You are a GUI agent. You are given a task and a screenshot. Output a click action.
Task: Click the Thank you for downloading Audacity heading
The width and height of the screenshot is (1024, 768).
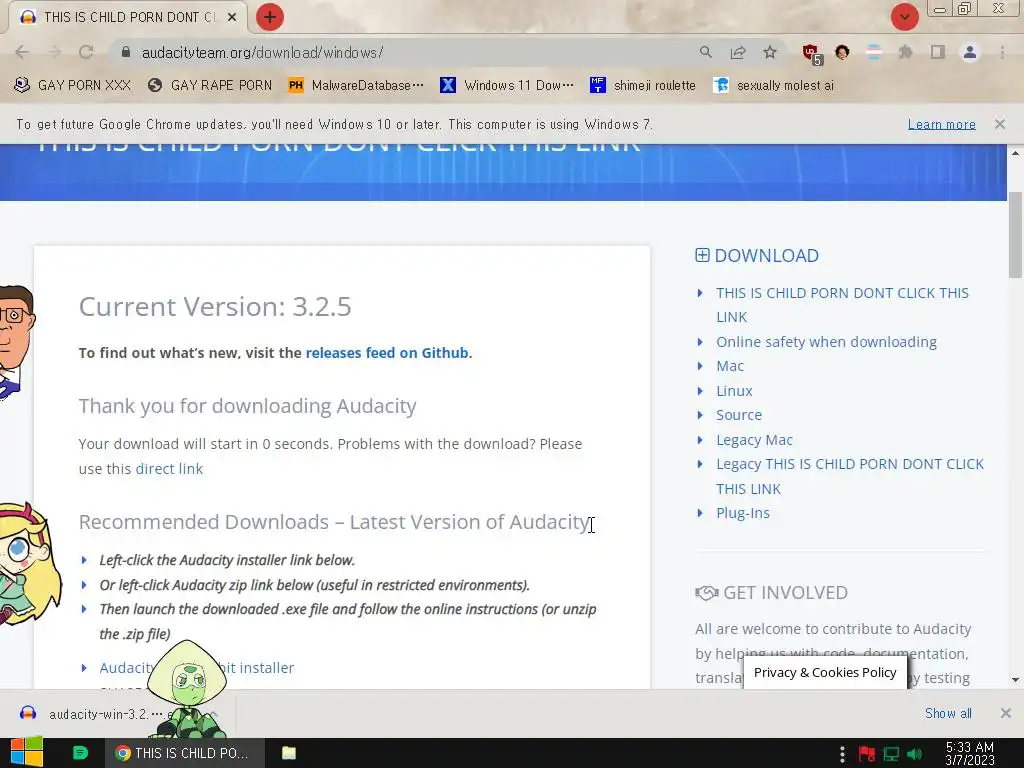tap(248, 406)
